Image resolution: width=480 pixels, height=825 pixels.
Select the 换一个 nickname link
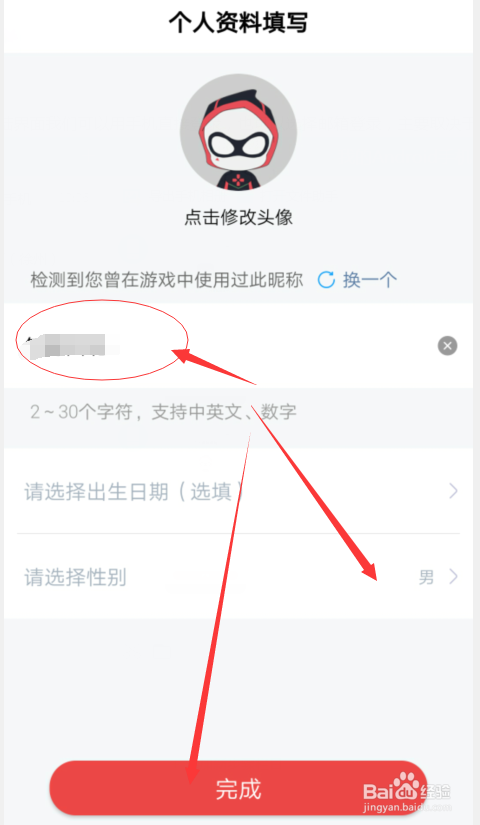point(369,279)
